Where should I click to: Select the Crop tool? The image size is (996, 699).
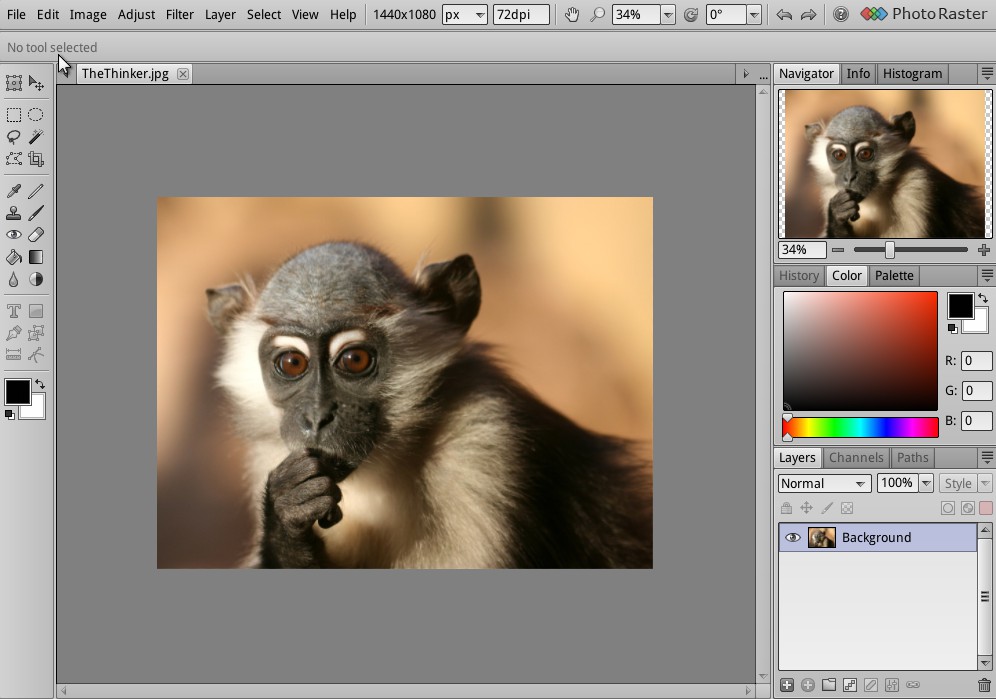[x=36, y=159]
